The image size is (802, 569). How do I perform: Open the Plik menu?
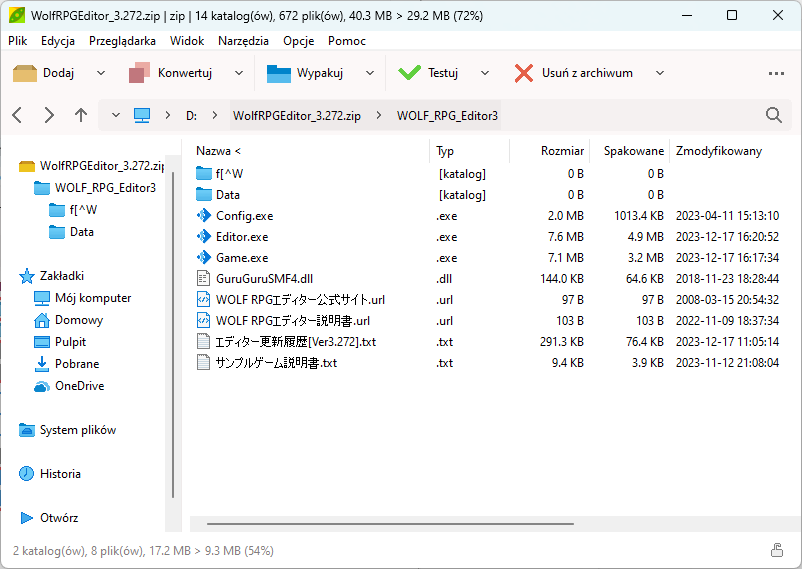[x=17, y=41]
